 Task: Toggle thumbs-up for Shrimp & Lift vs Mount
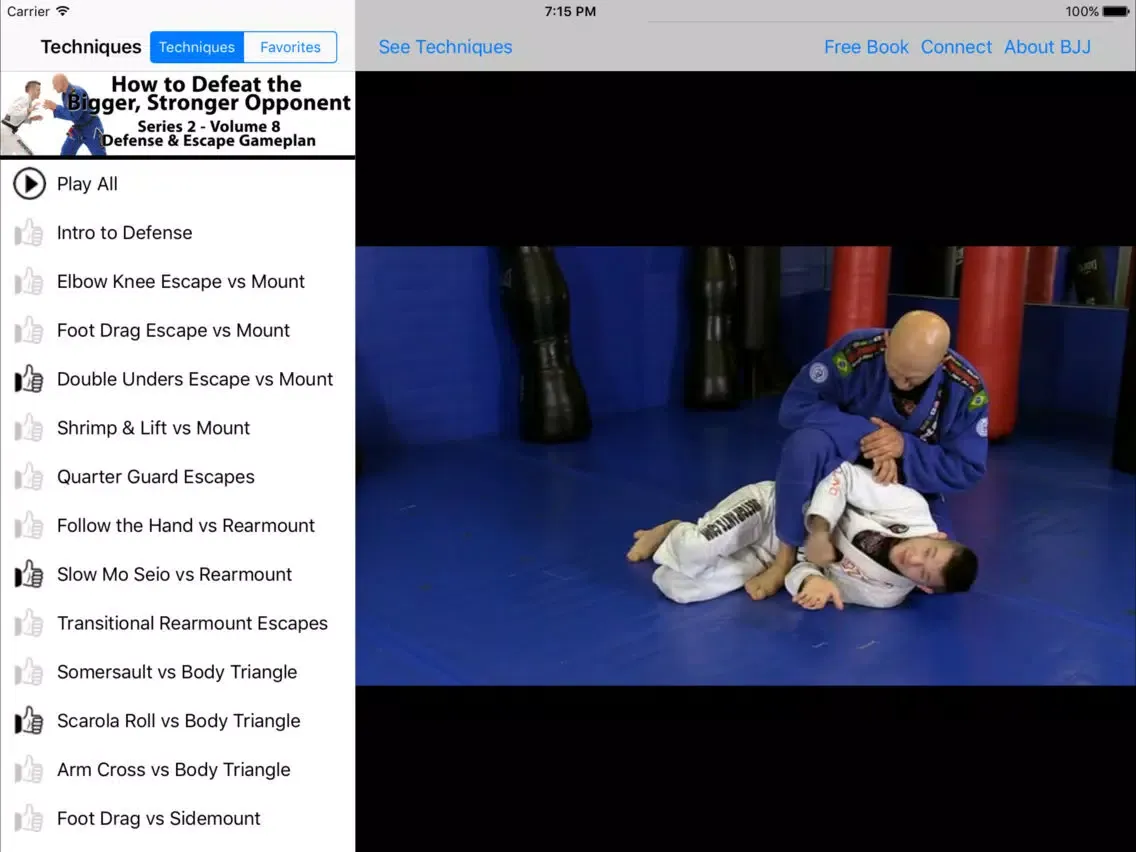(x=29, y=428)
